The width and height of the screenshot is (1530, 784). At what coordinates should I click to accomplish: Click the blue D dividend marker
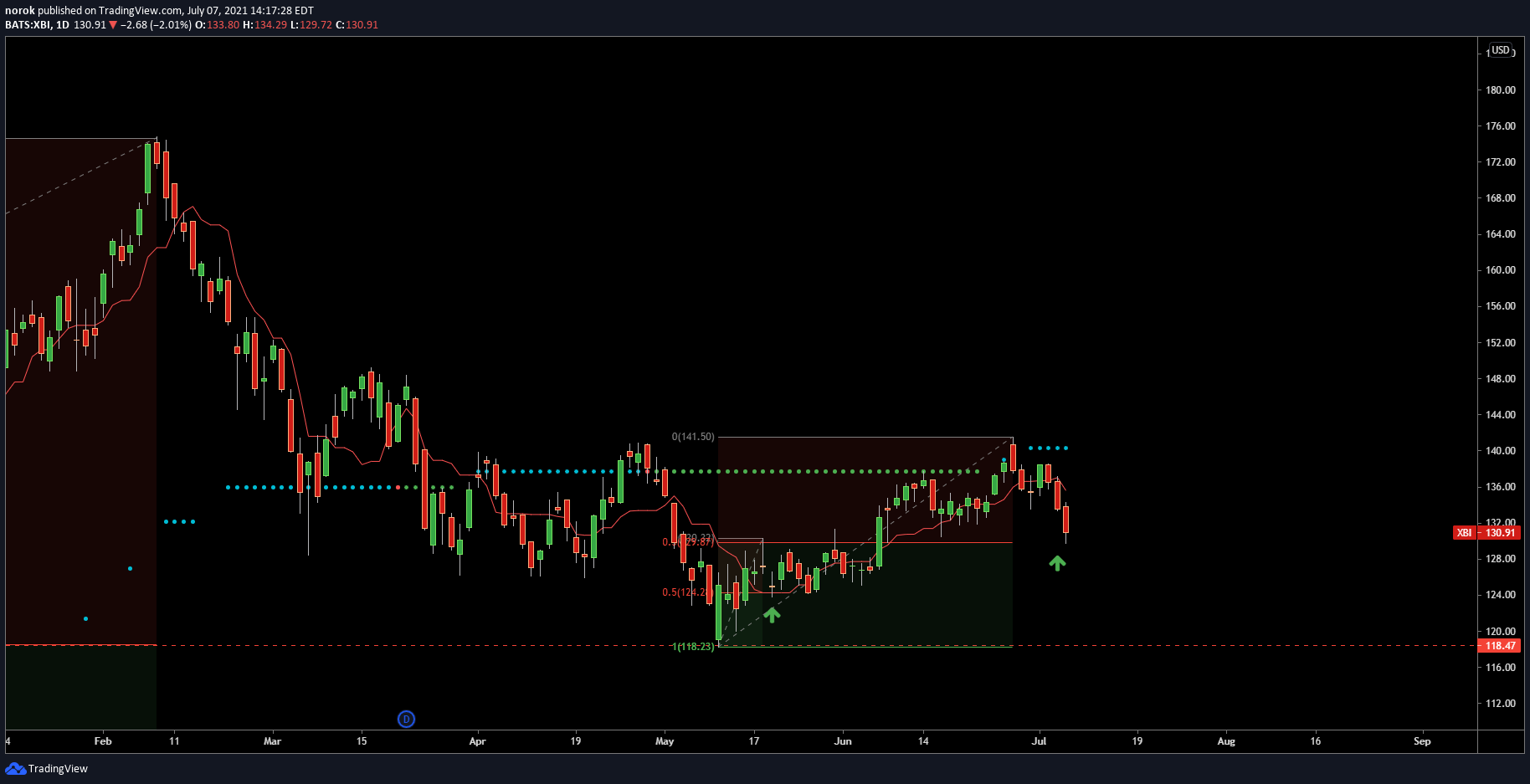point(406,719)
